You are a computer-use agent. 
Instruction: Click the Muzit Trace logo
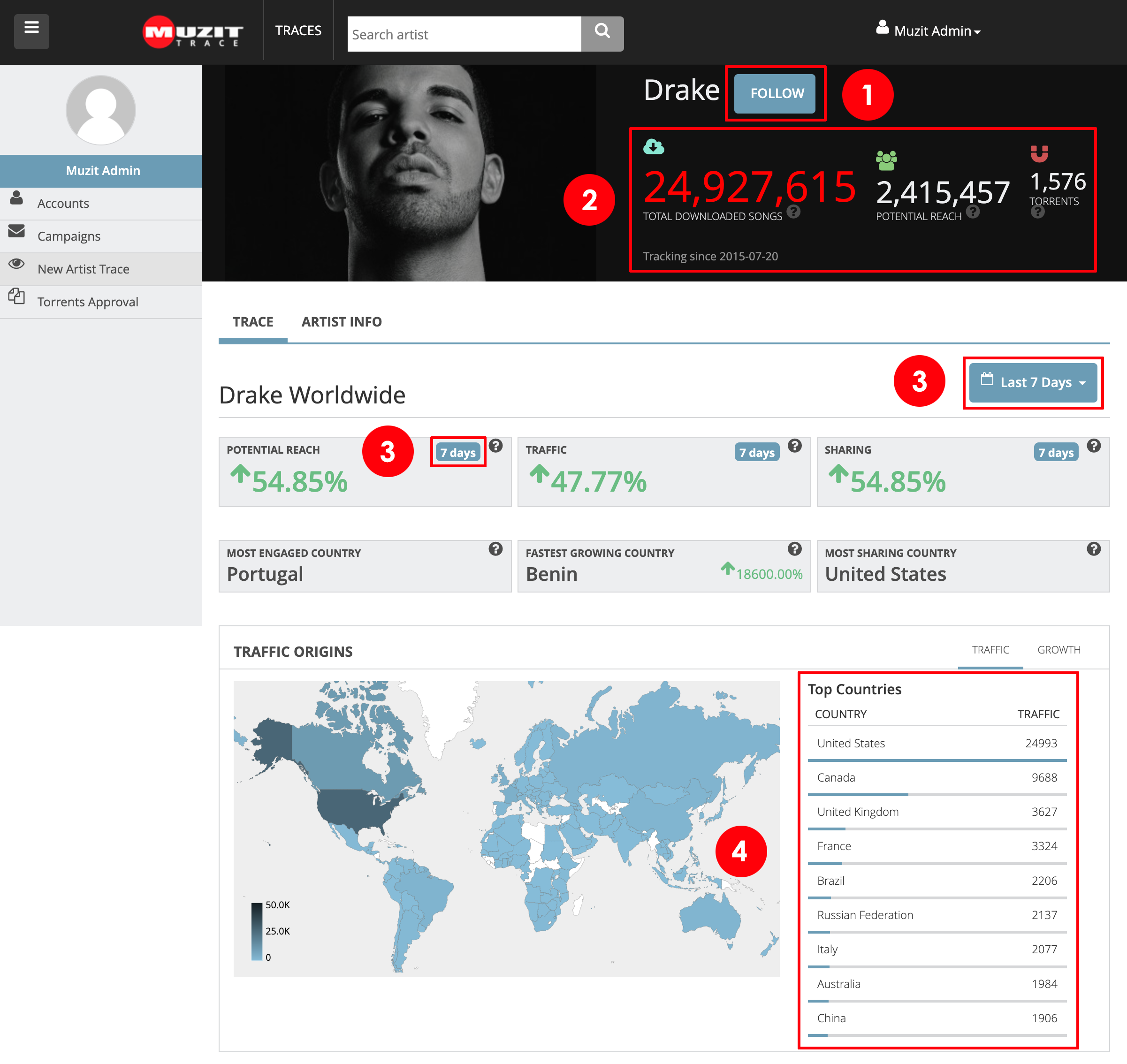193,32
